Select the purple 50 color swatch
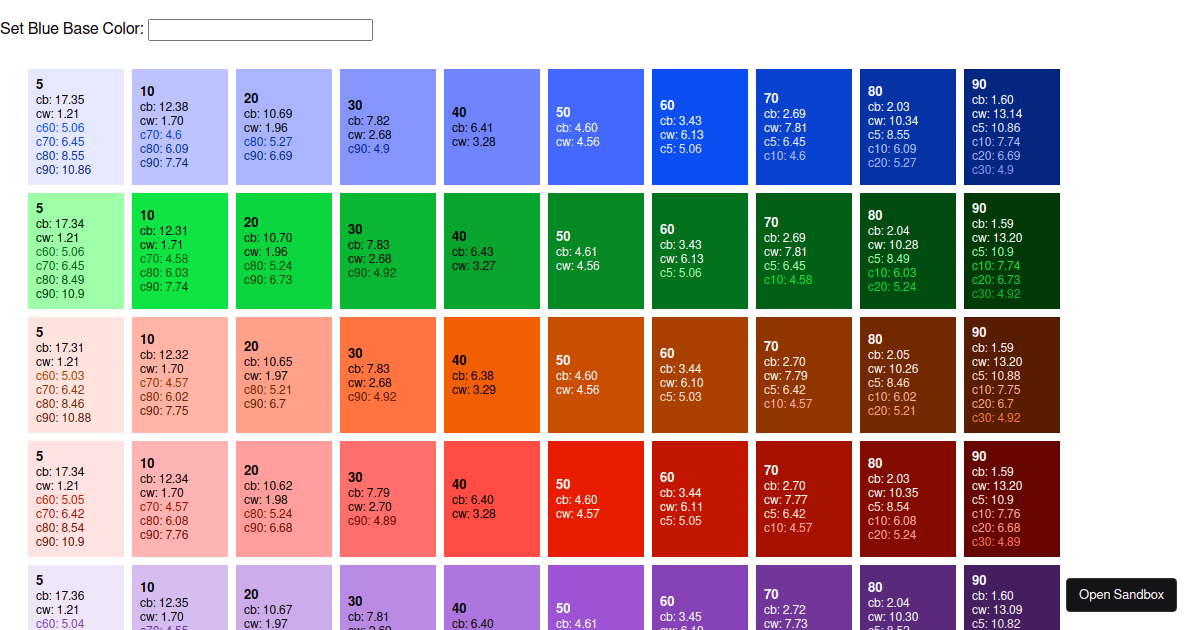The image size is (1200, 630). coord(596,600)
